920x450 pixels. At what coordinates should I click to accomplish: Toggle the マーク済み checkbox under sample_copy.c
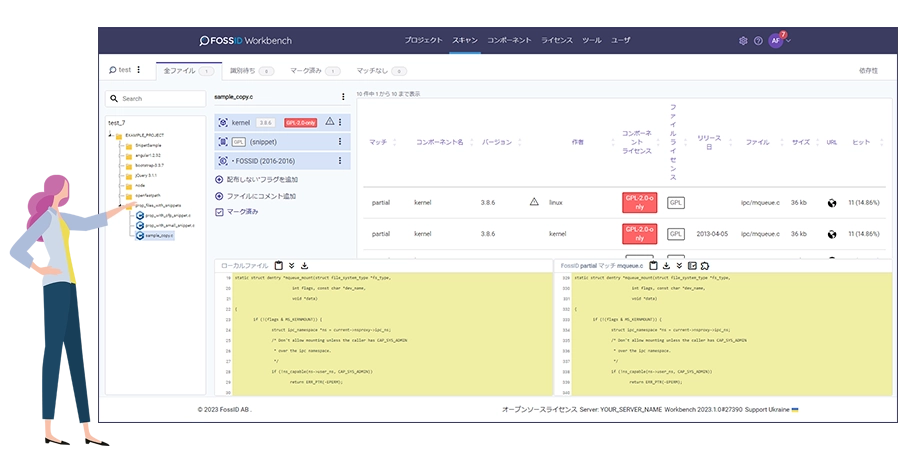219,212
